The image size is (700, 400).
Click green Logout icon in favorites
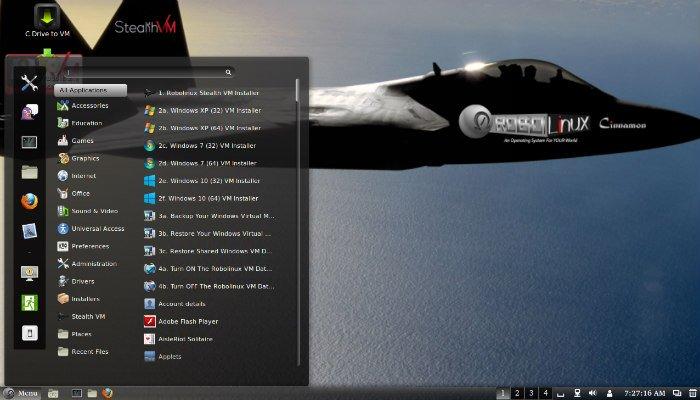(29, 303)
